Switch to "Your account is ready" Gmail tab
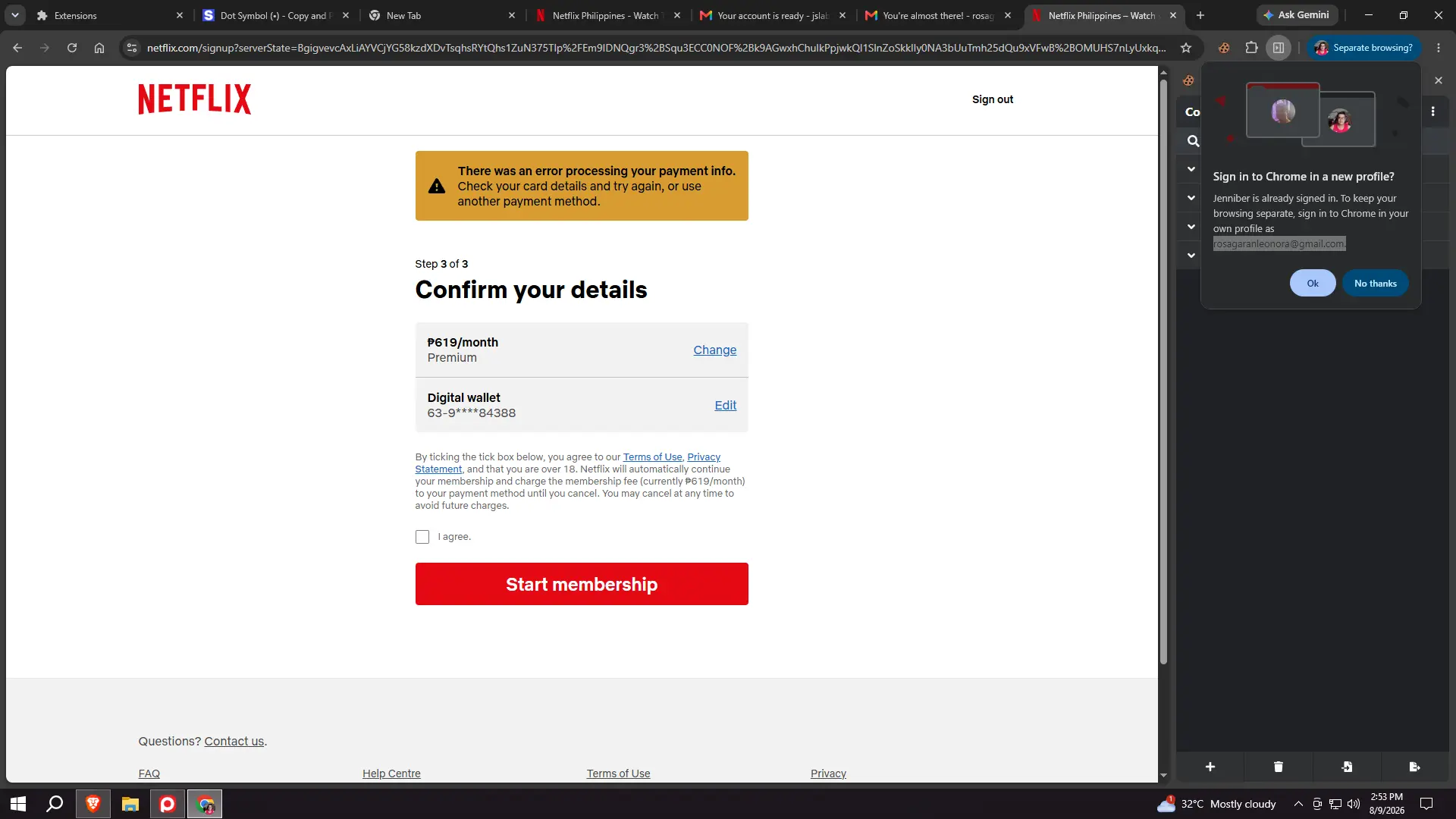This screenshot has height=819, width=1456. point(772,15)
